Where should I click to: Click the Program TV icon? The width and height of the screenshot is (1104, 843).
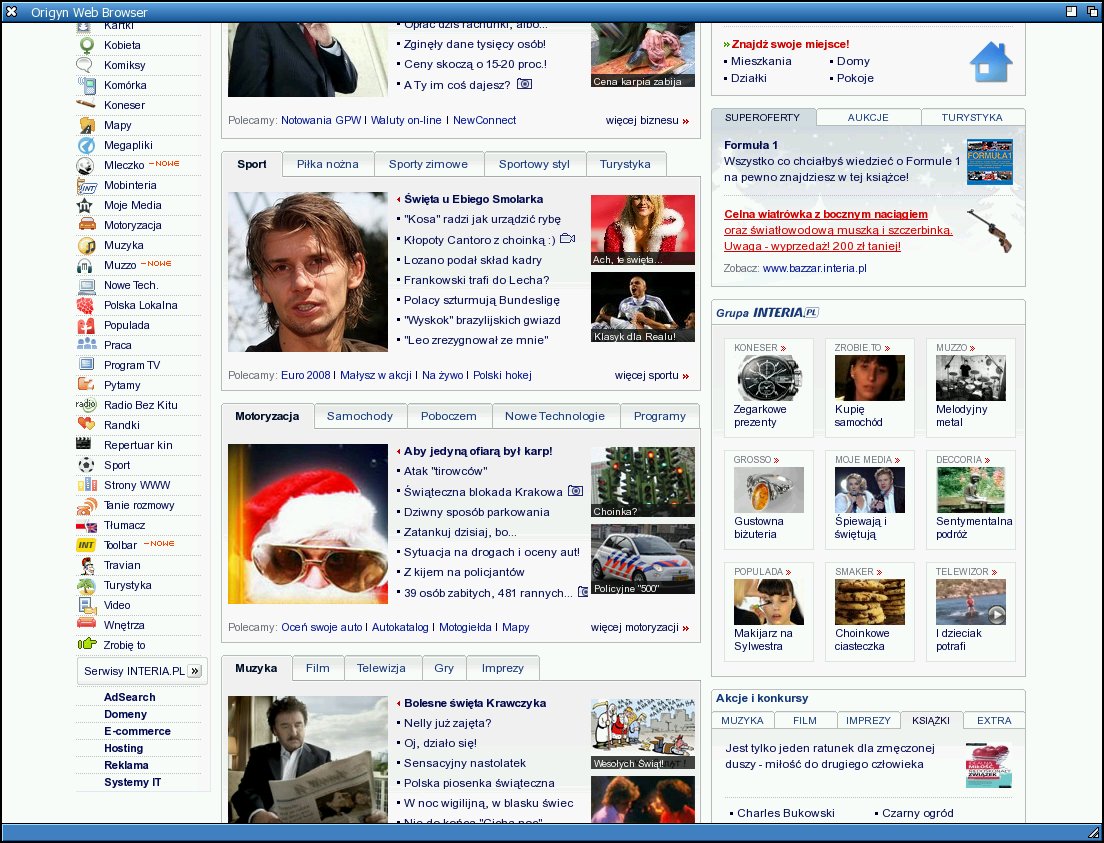point(87,365)
